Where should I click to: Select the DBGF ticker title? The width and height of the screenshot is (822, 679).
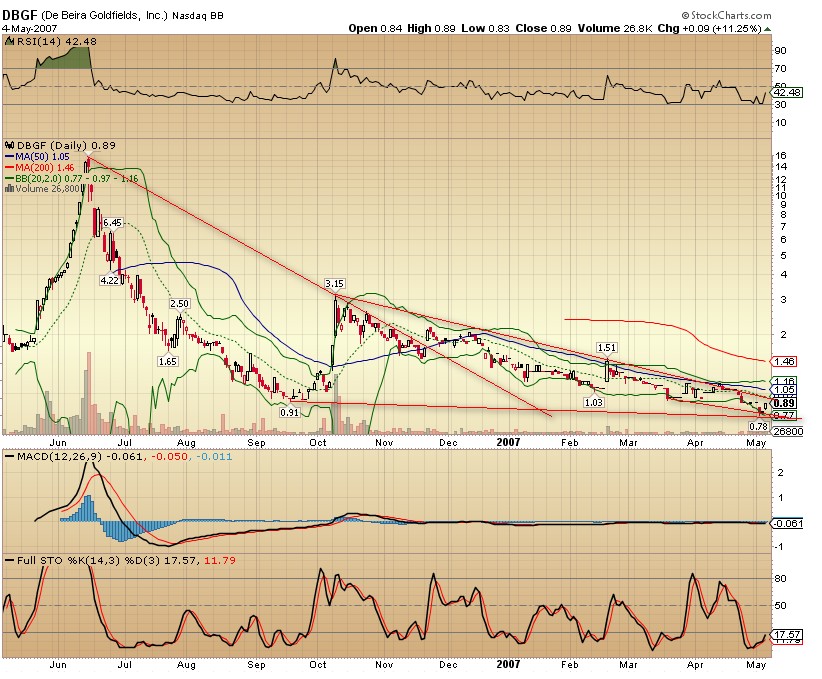(19, 15)
